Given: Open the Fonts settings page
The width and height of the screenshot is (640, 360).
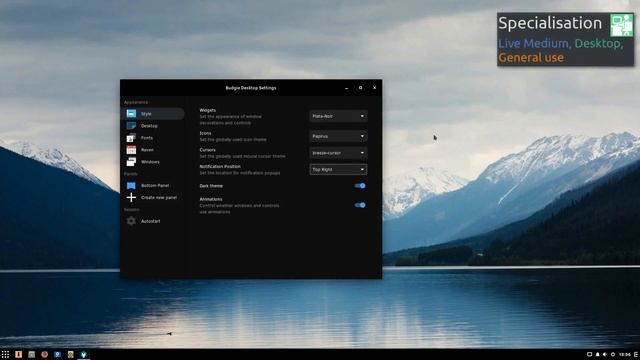Looking at the screenshot, I should (152, 138).
